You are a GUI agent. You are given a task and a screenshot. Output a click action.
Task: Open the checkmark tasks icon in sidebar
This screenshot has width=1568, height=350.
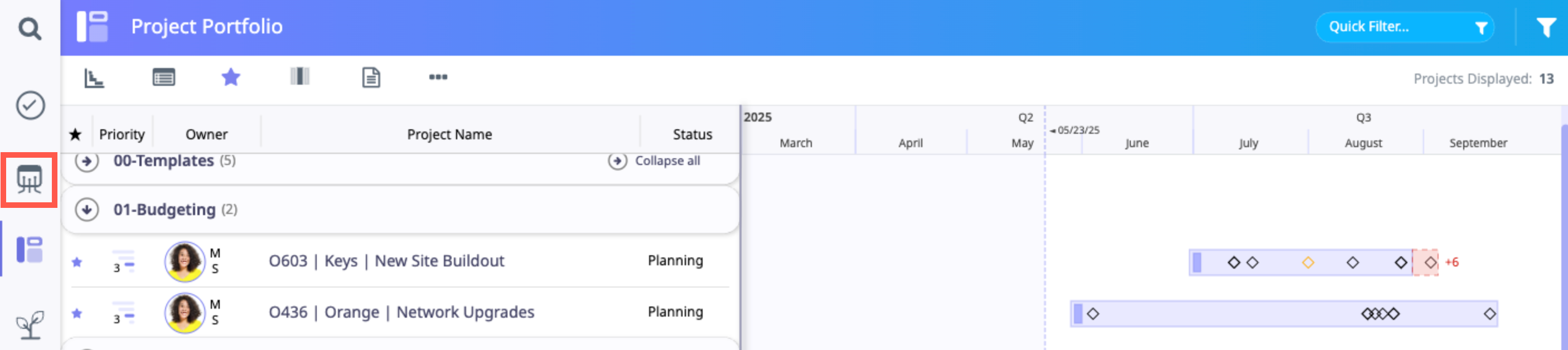30,105
